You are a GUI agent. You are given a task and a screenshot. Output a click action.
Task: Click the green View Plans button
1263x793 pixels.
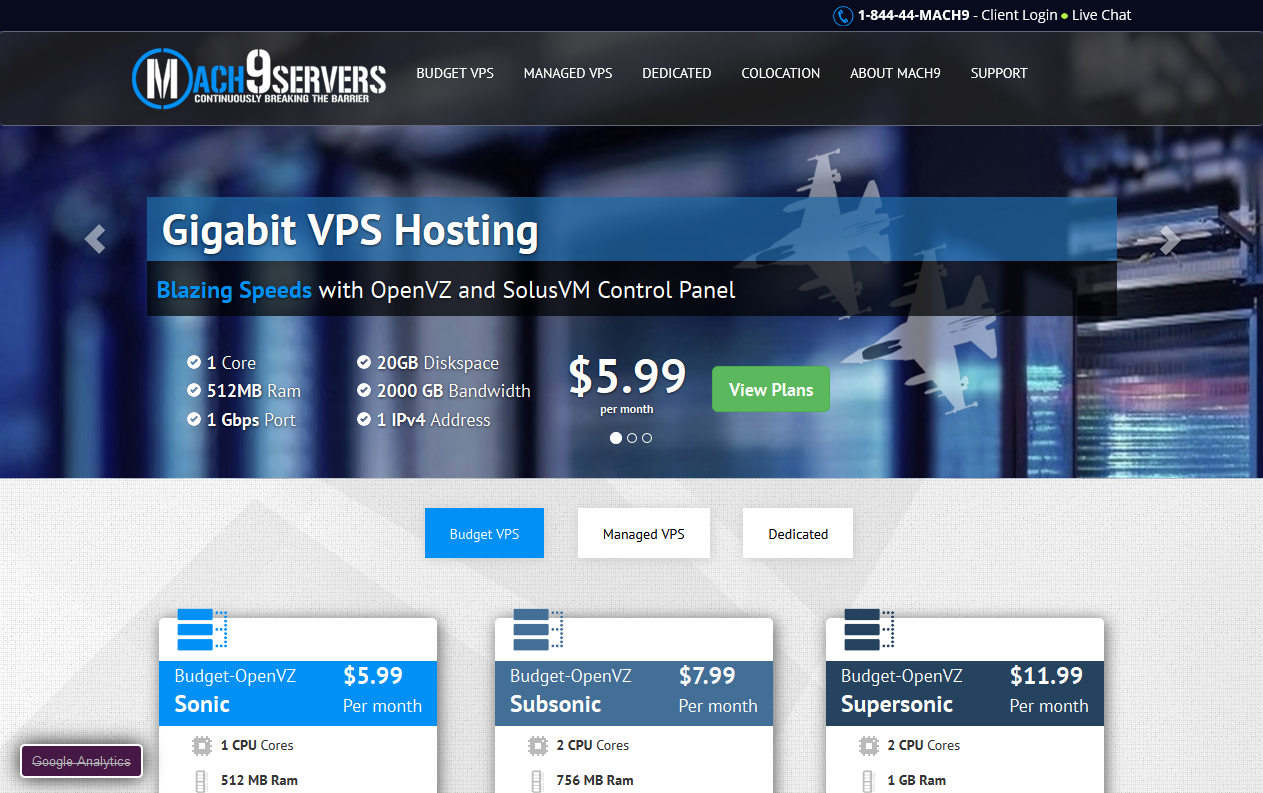pos(771,389)
